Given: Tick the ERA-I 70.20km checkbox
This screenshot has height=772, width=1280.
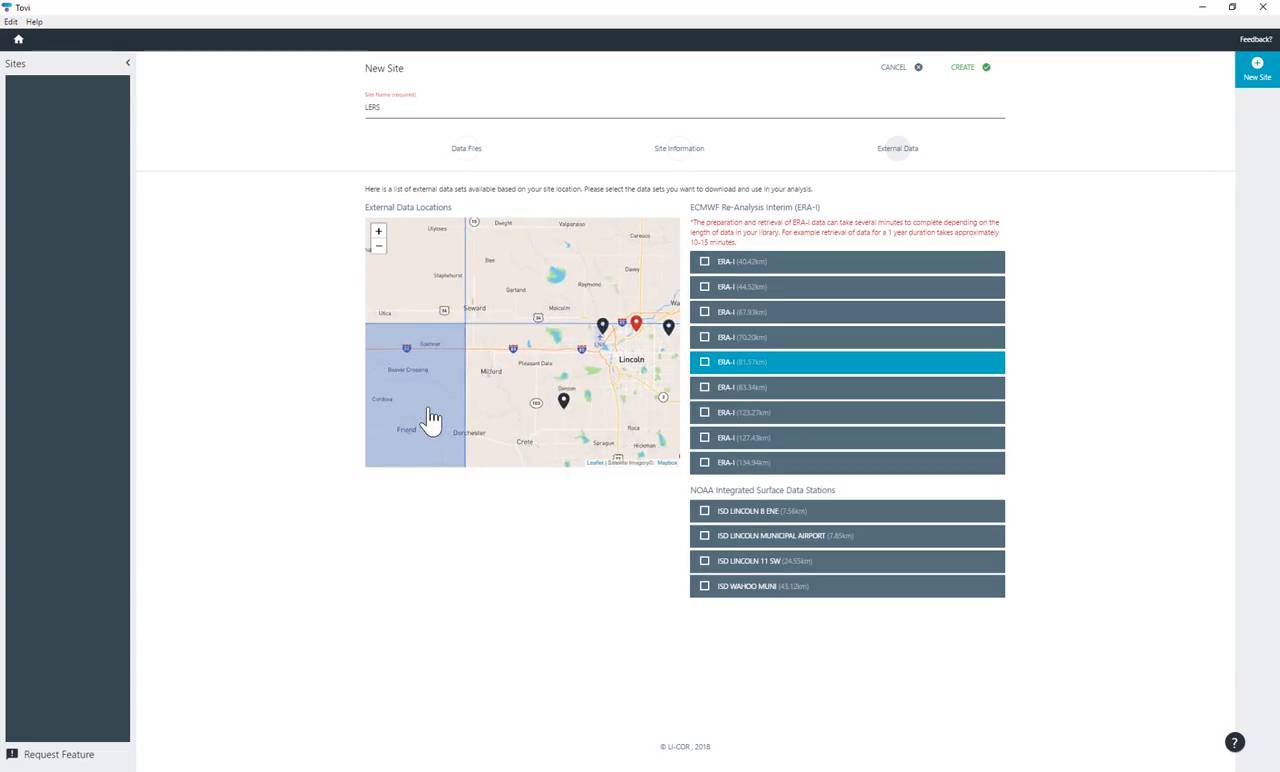Looking at the screenshot, I should (705, 337).
